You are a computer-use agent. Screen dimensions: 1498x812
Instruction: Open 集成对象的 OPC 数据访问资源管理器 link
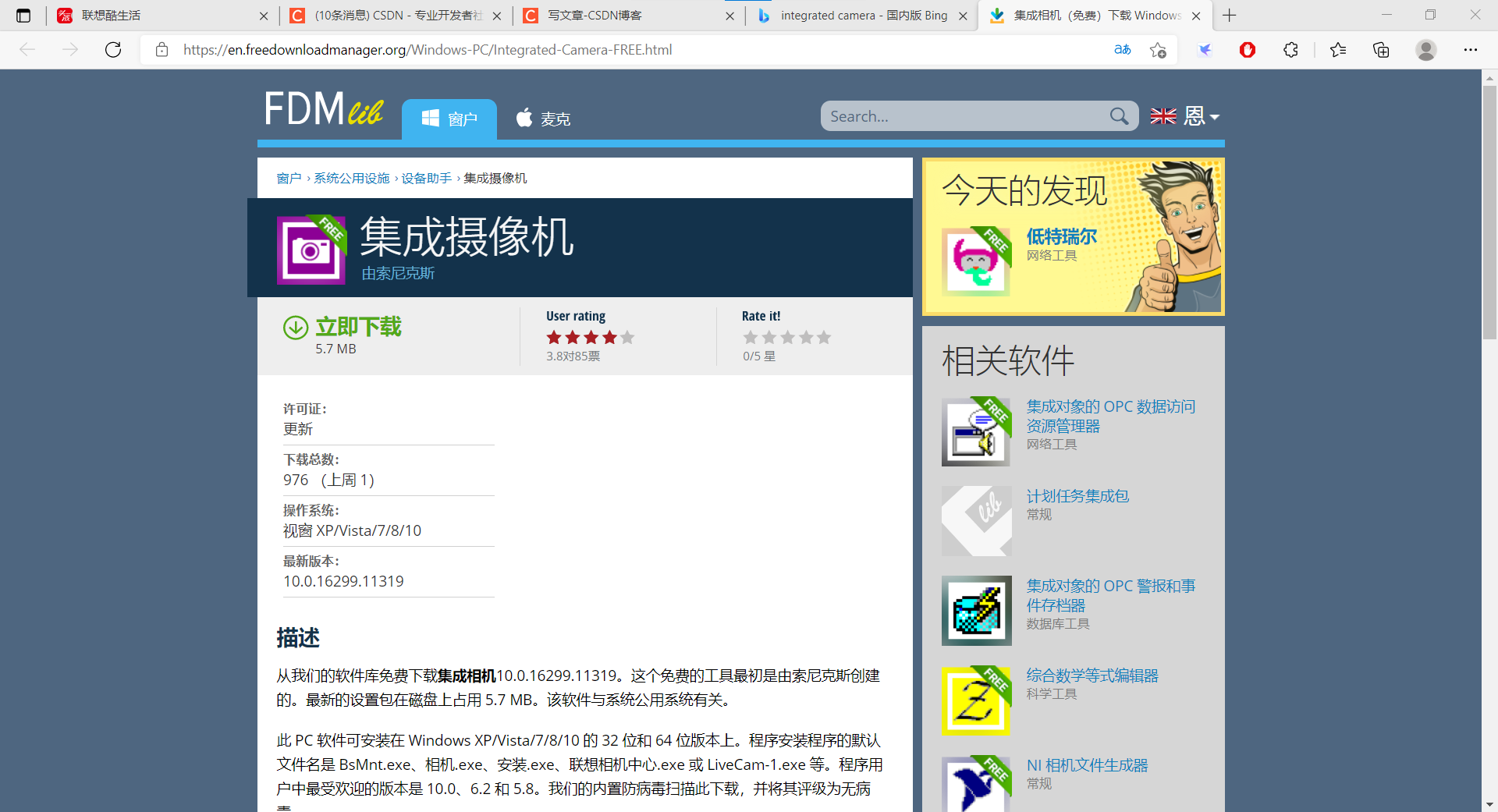click(1110, 416)
